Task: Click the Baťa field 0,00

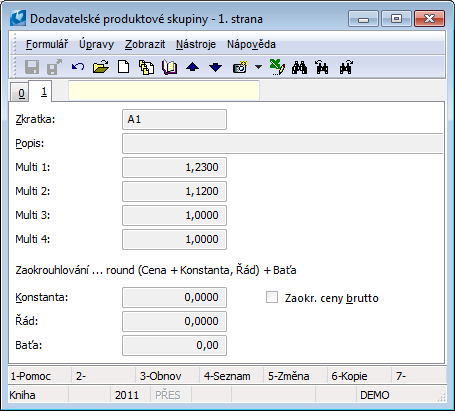Action: point(174,345)
